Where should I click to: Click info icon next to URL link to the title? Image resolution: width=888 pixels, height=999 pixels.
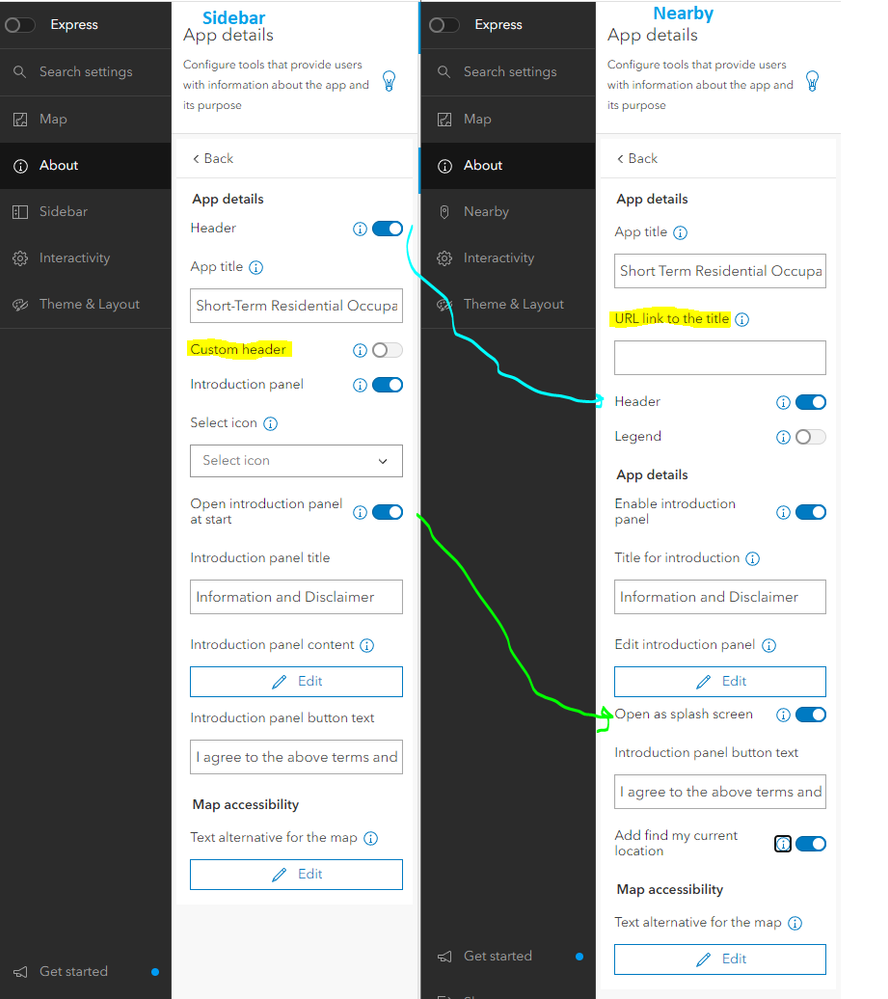(741, 320)
